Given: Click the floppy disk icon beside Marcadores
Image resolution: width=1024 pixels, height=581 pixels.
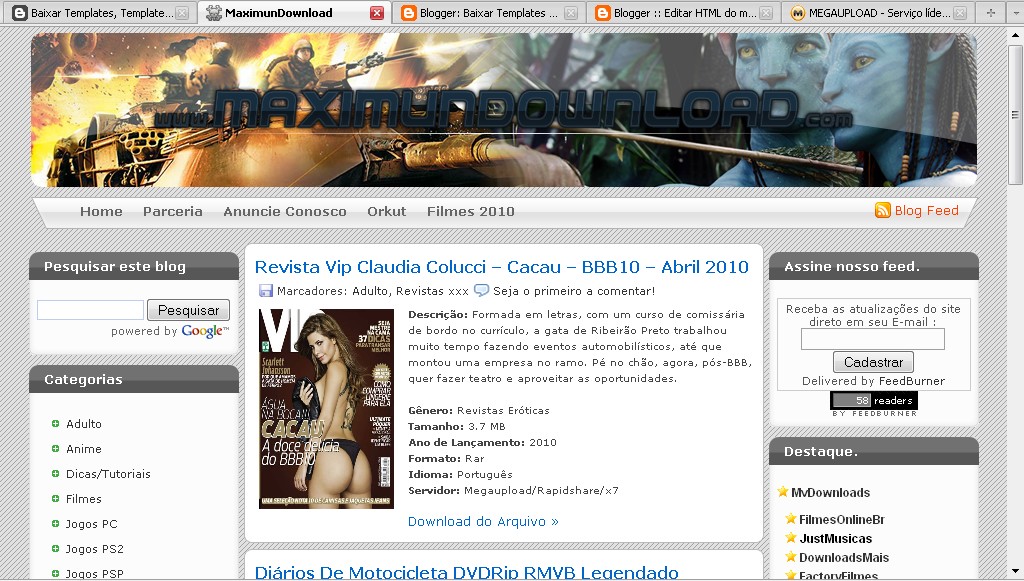Looking at the screenshot, I should pyautogui.click(x=266, y=291).
